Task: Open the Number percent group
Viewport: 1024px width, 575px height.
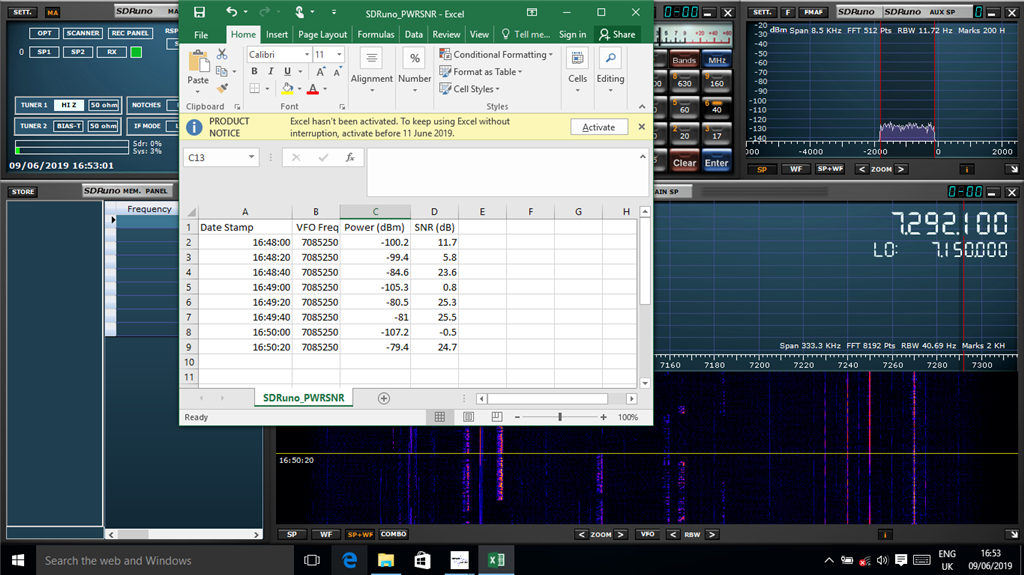Action: pyautogui.click(x=415, y=59)
